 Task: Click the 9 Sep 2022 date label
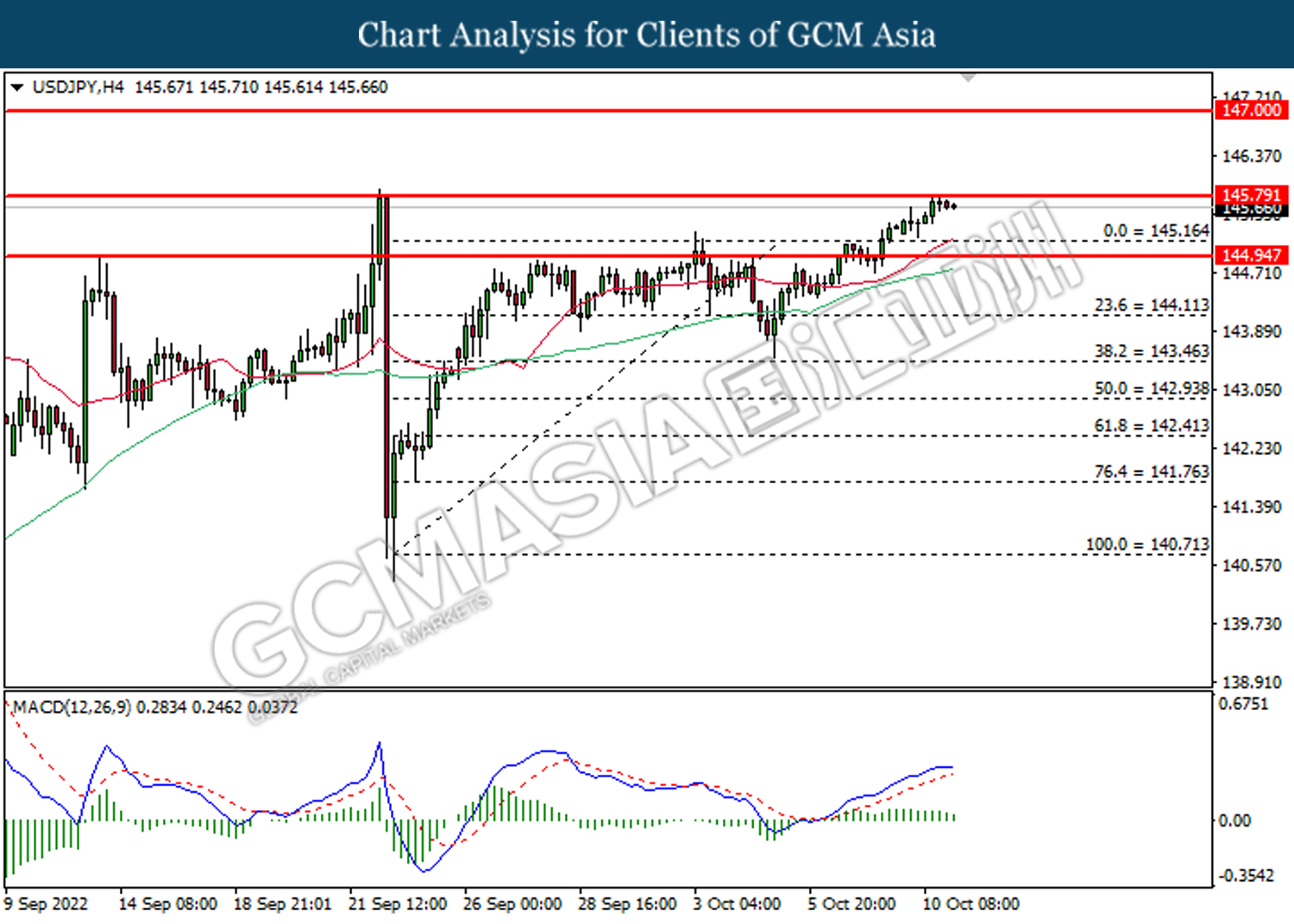pyautogui.click(x=47, y=904)
